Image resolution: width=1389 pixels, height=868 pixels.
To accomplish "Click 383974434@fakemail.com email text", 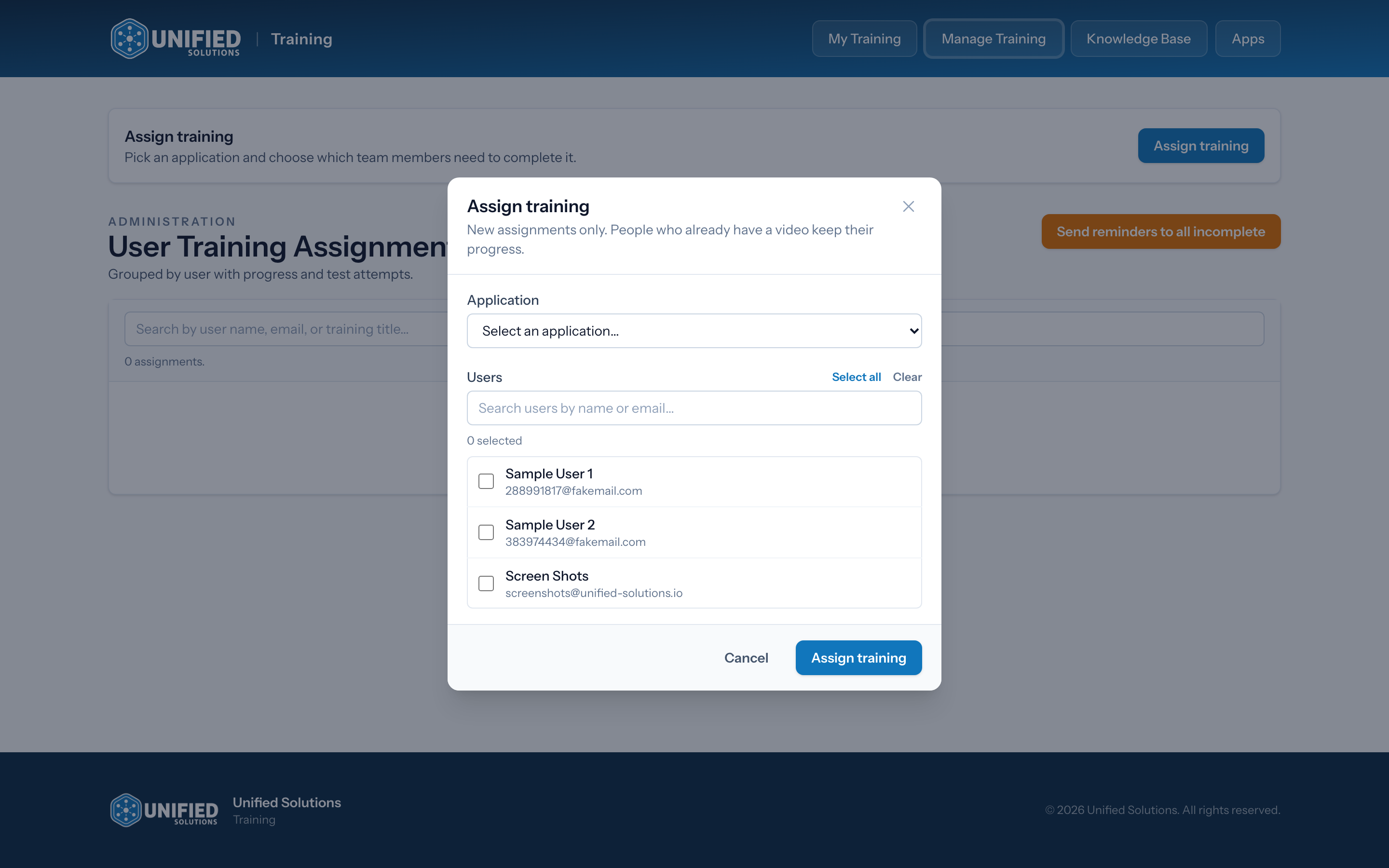I will pyautogui.click(x=575, y=542).
